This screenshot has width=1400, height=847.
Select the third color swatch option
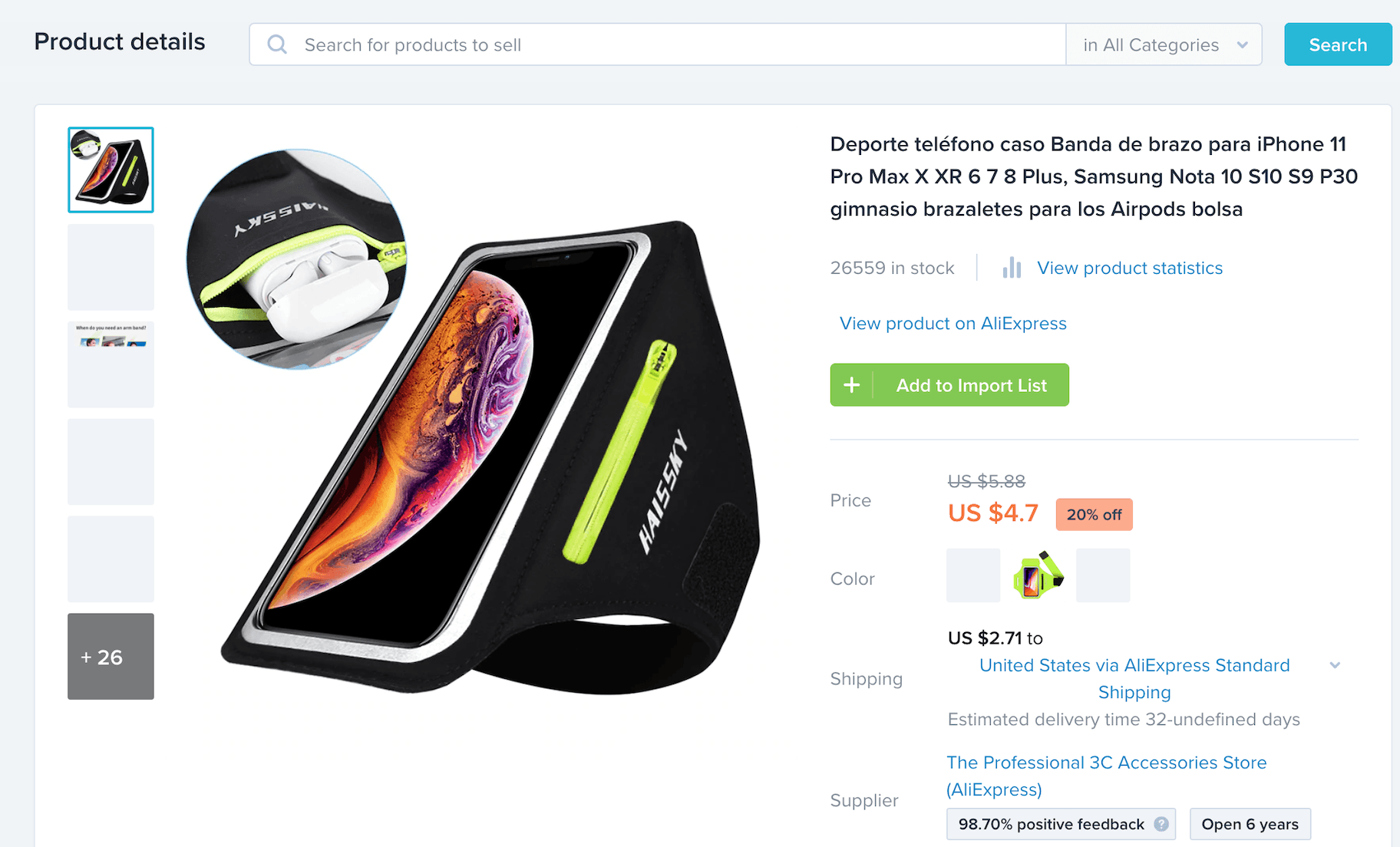pyautogui.click(x=1103, y=575)
